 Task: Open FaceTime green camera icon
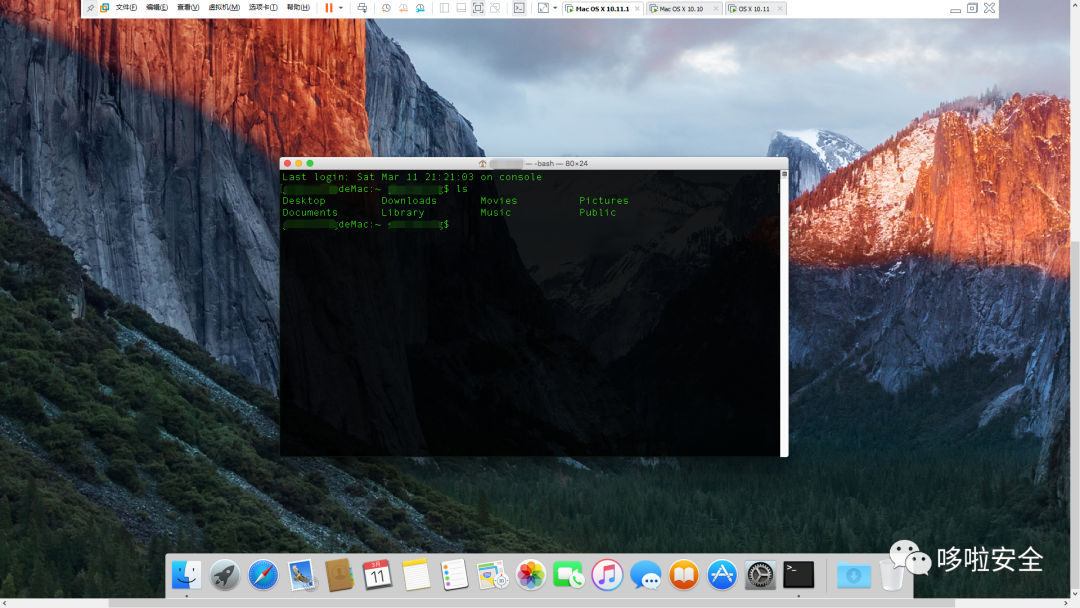(x=569, y=575)
